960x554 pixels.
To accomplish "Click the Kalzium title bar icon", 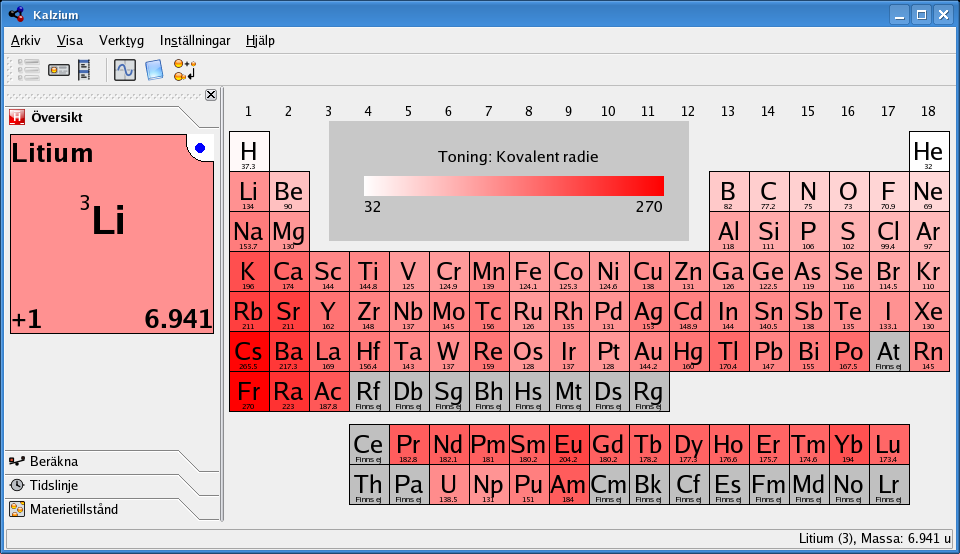I will tap(15, 14).
